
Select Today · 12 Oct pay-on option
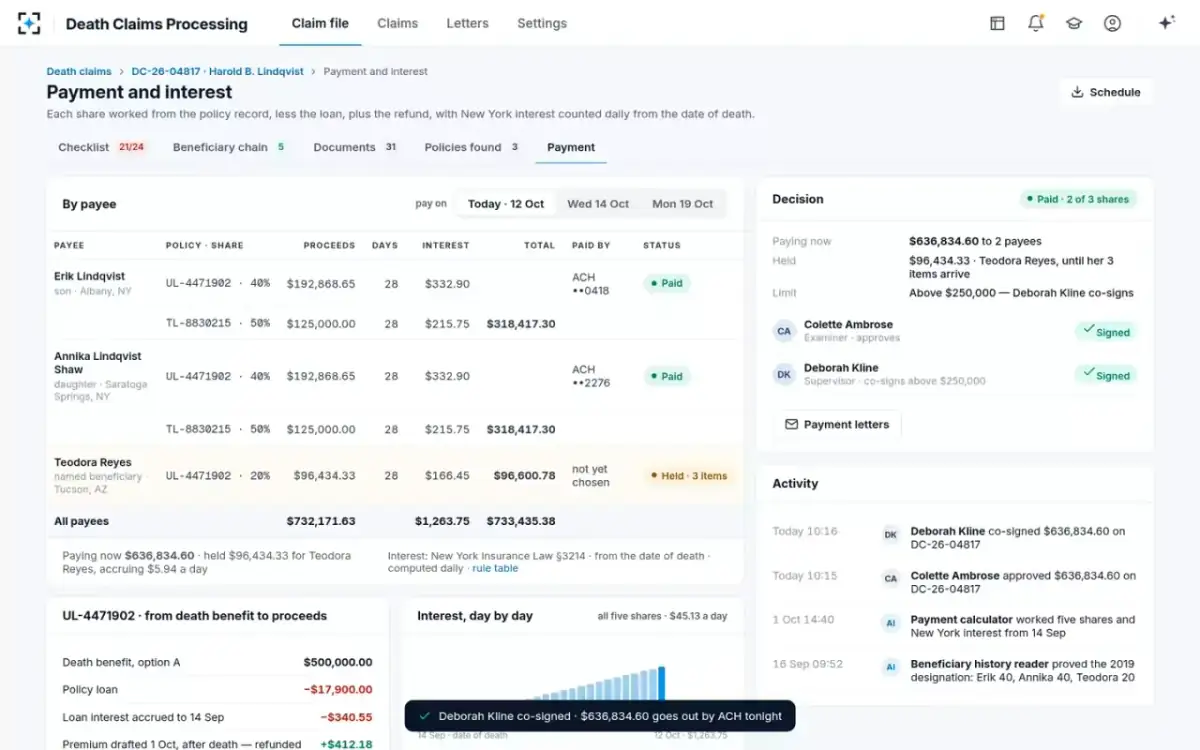[x=506, y=204]
